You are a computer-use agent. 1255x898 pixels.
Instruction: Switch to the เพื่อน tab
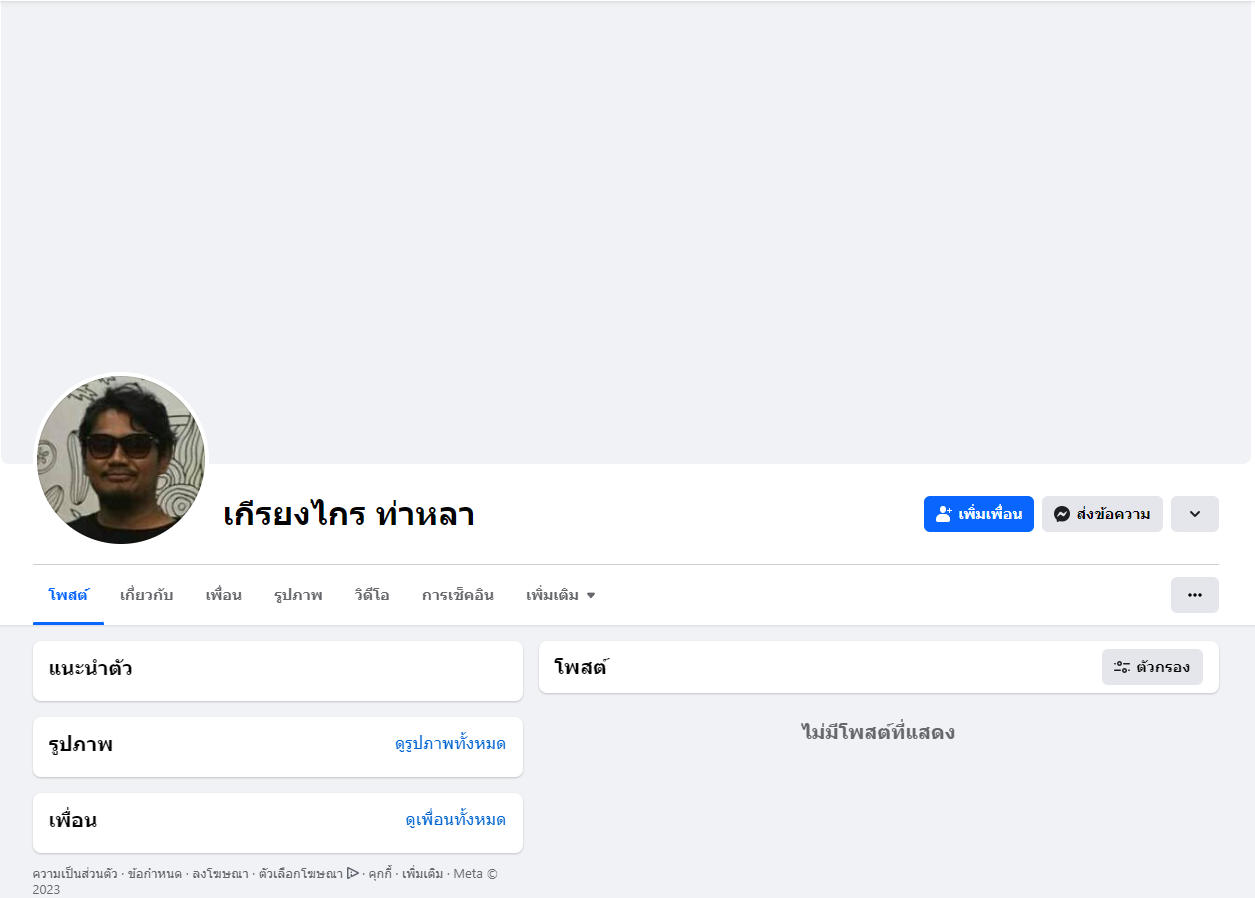click(x=224, y=595)
